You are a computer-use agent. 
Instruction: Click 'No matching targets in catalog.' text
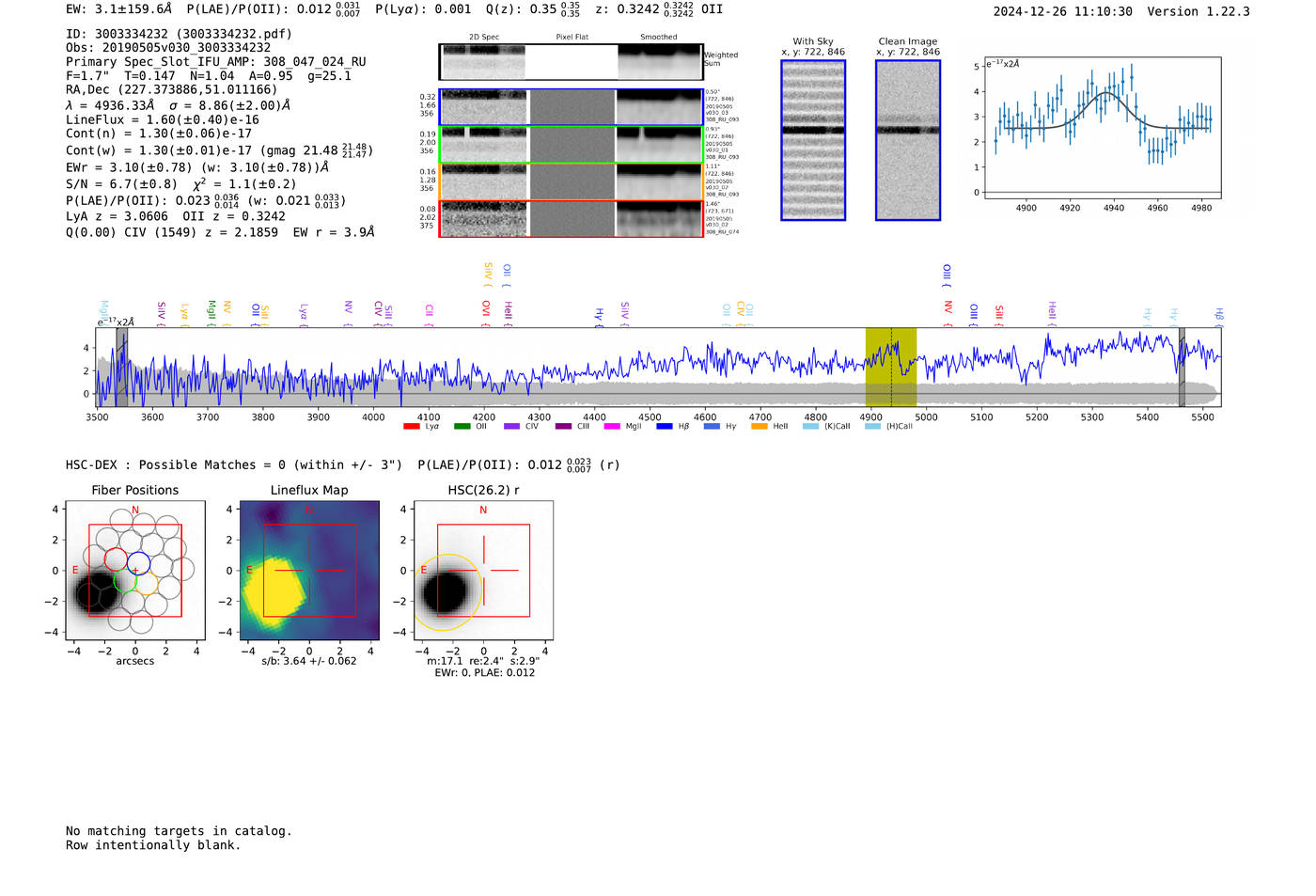click(x=179, y=831)
